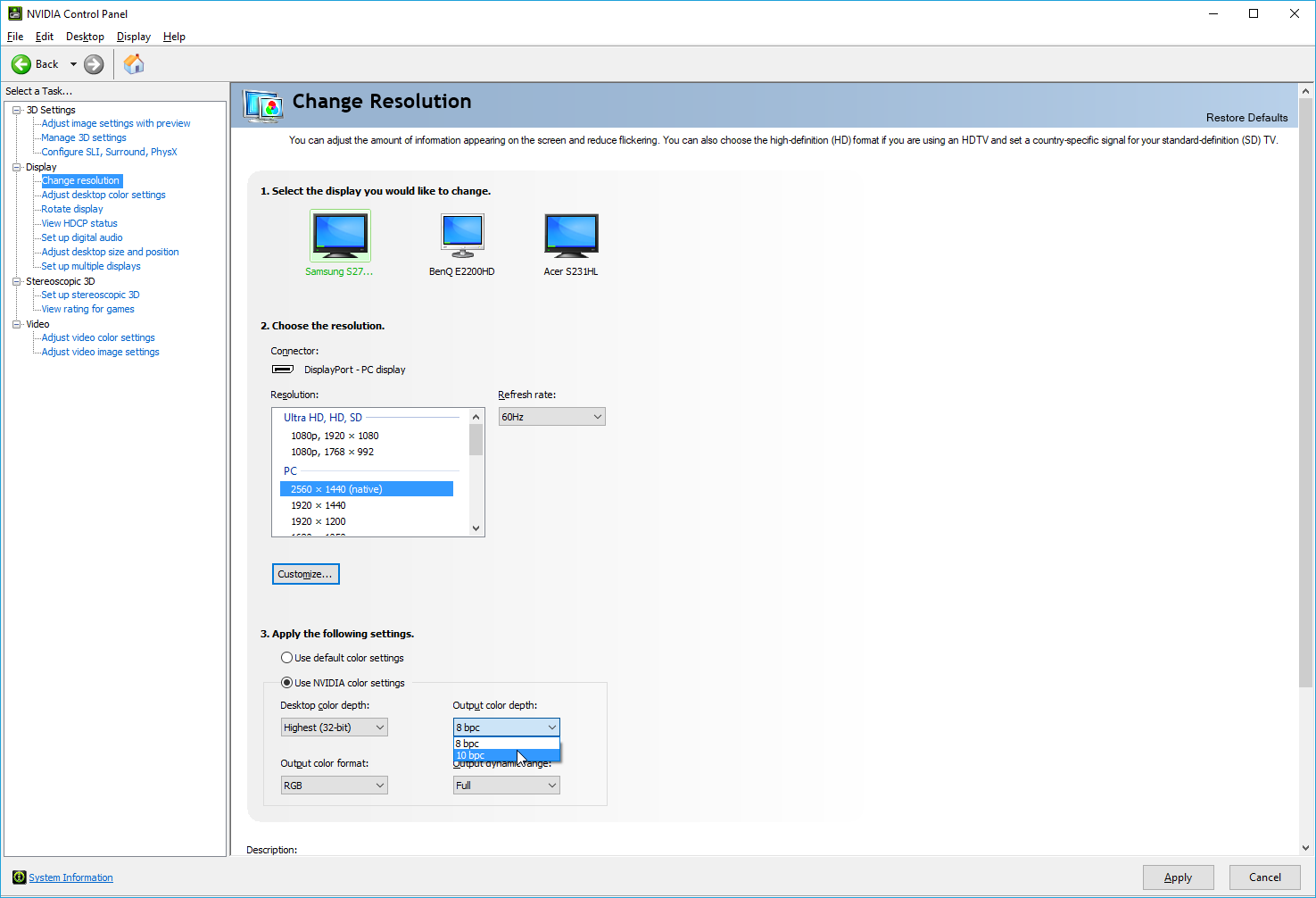This screenshot has width=1316, height=898.
Task: Click the Customize... button
Action: pyautogui.click(x=305, y=574)
